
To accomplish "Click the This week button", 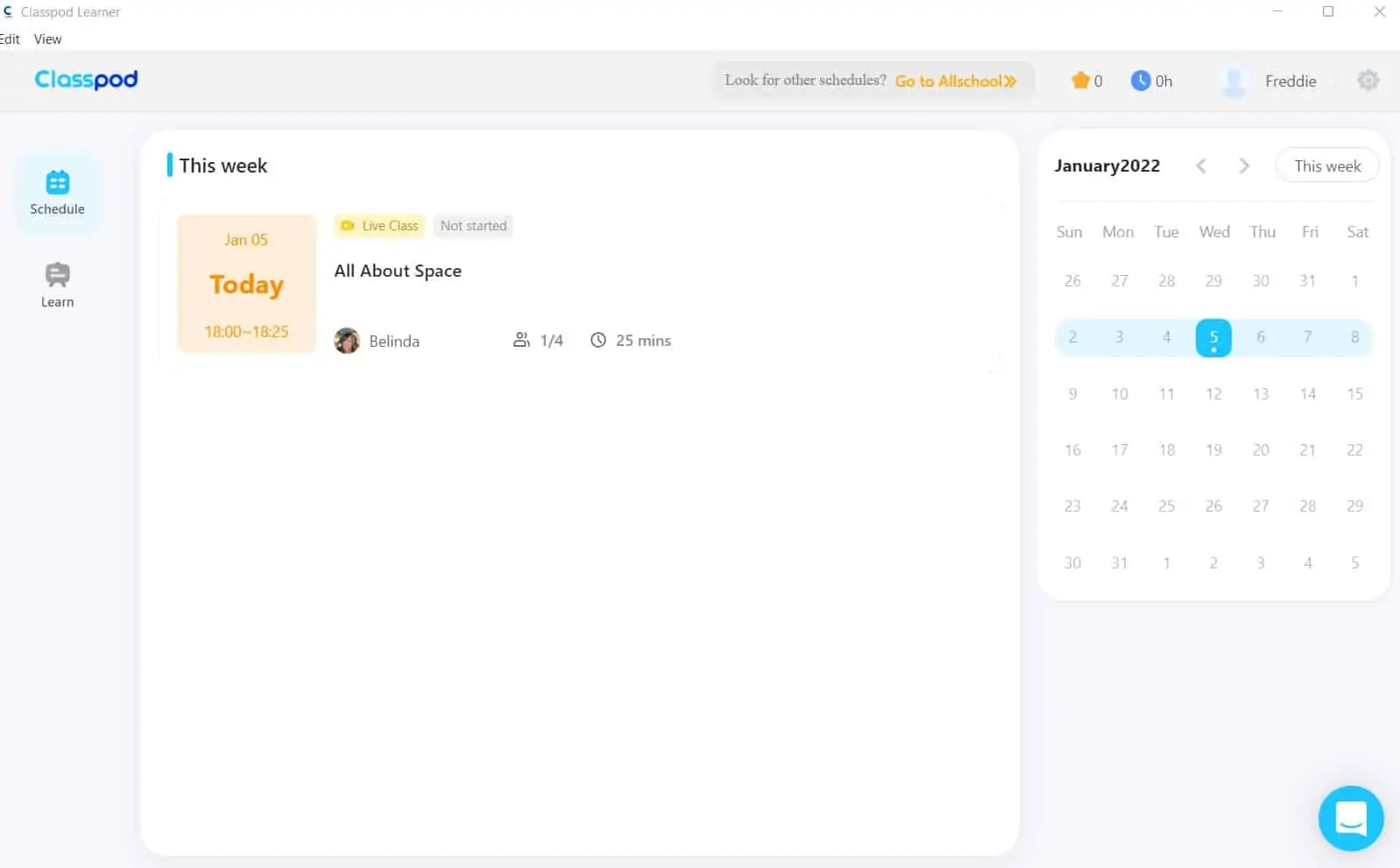I will pos(1326,166).
